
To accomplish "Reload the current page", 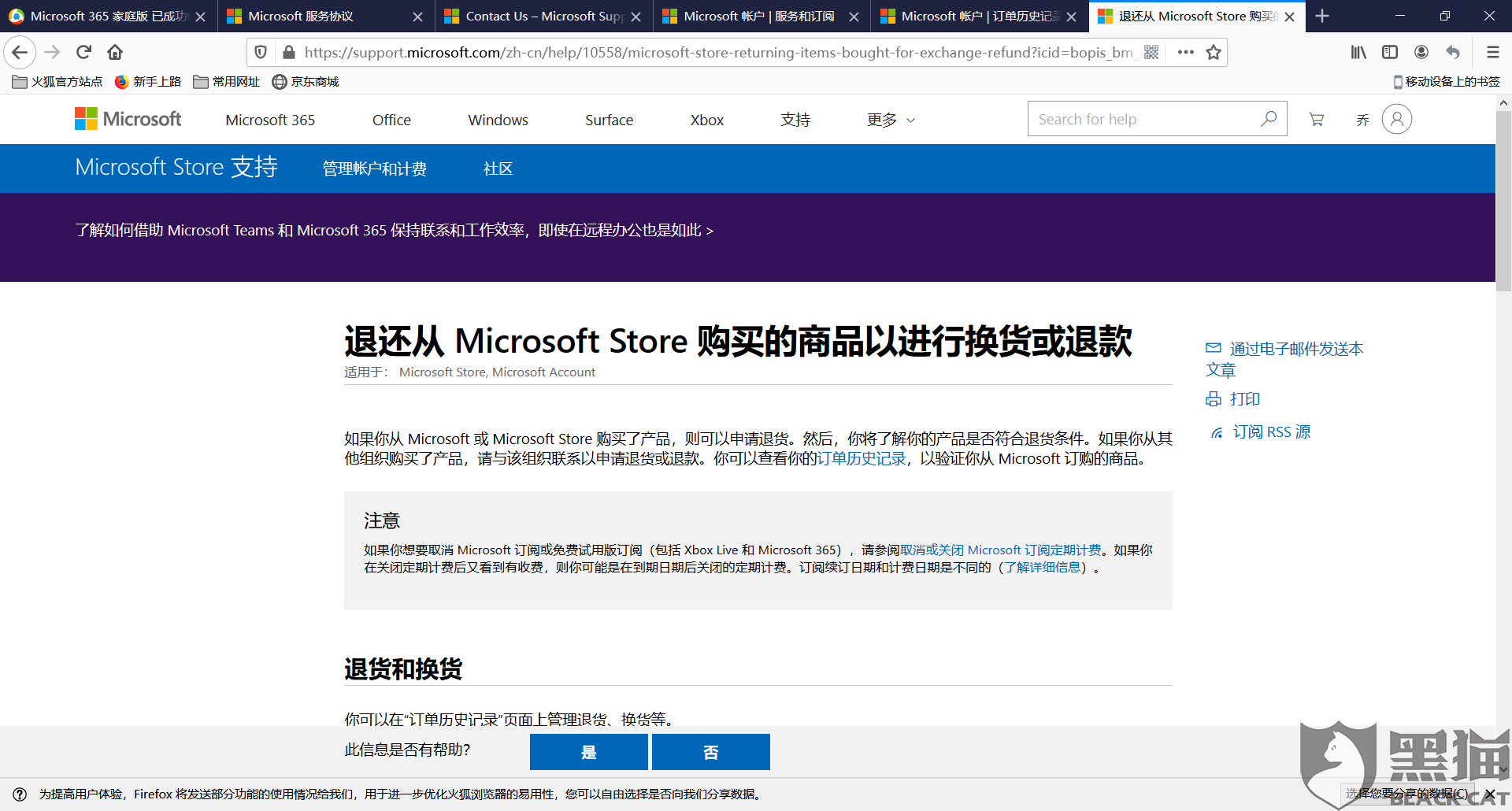I will tap(84, 53).
